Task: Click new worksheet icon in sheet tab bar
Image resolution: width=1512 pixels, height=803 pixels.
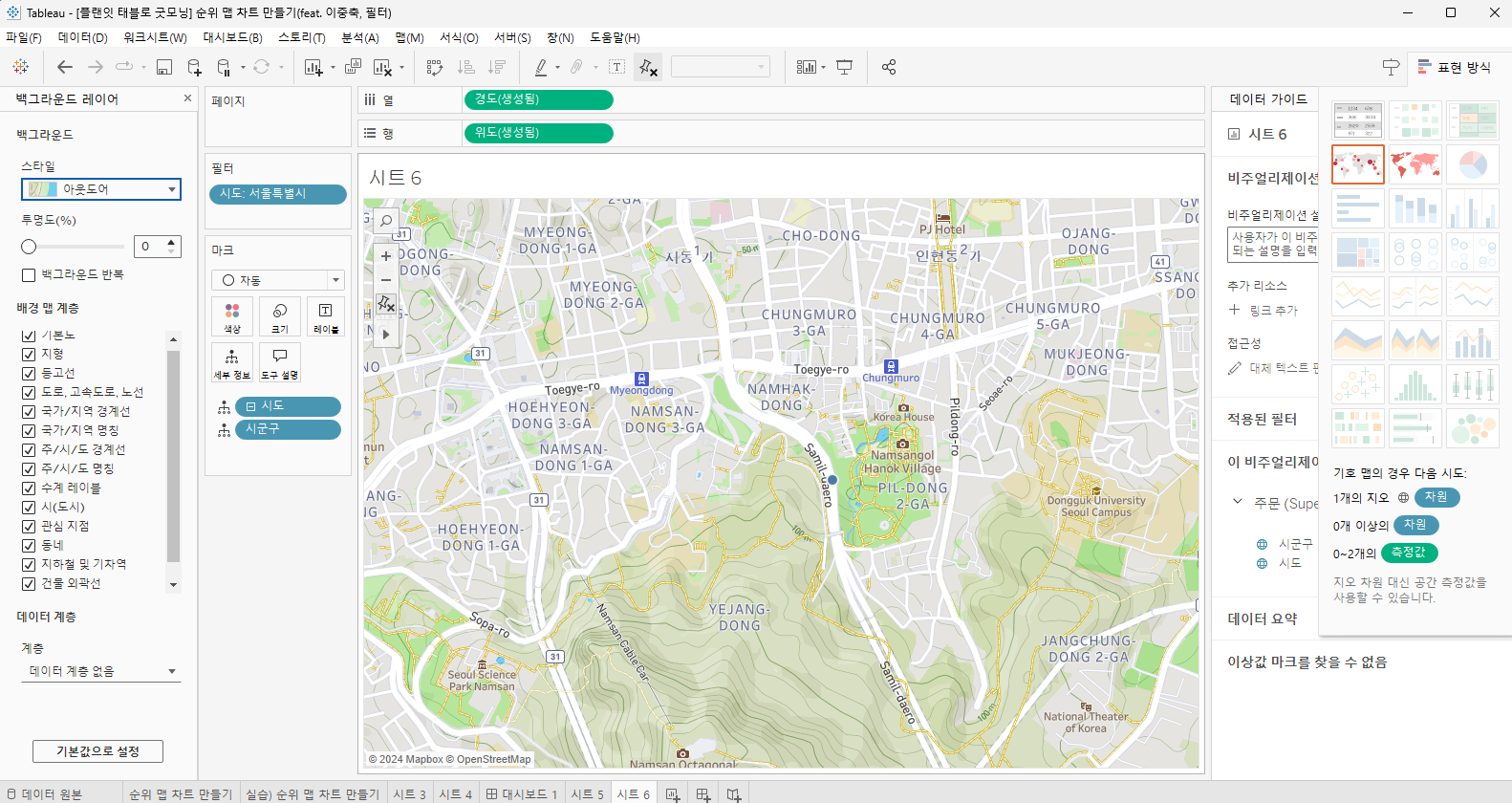Action: click(673, 794)
